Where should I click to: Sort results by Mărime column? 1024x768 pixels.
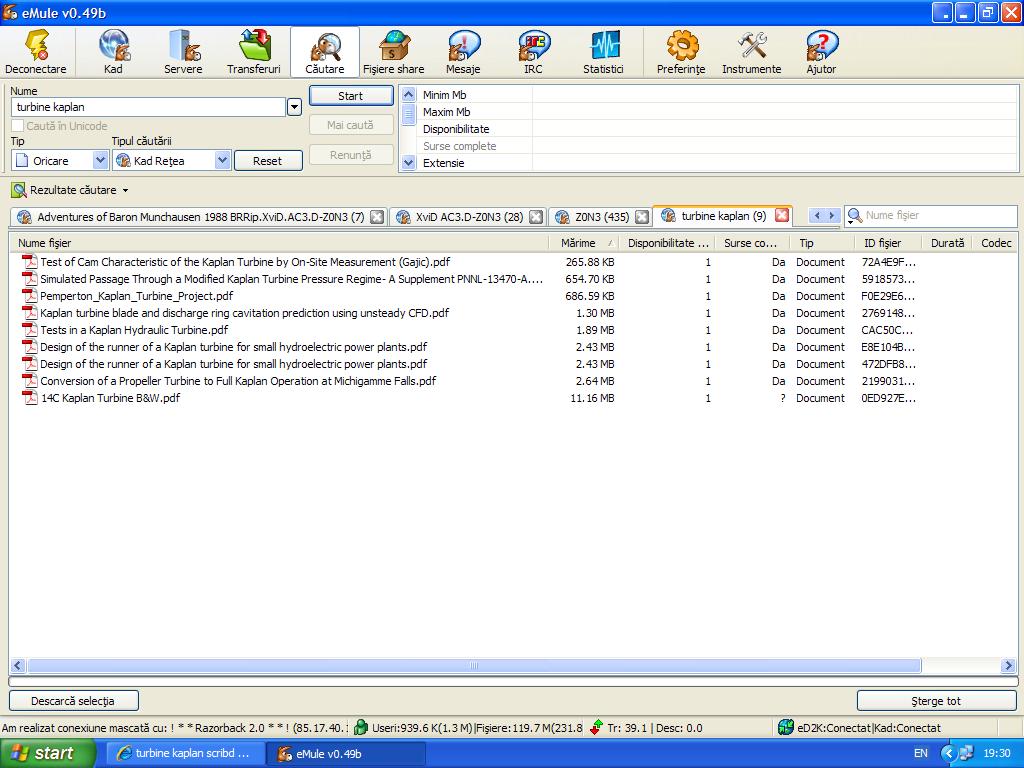[x=584, y=243]
